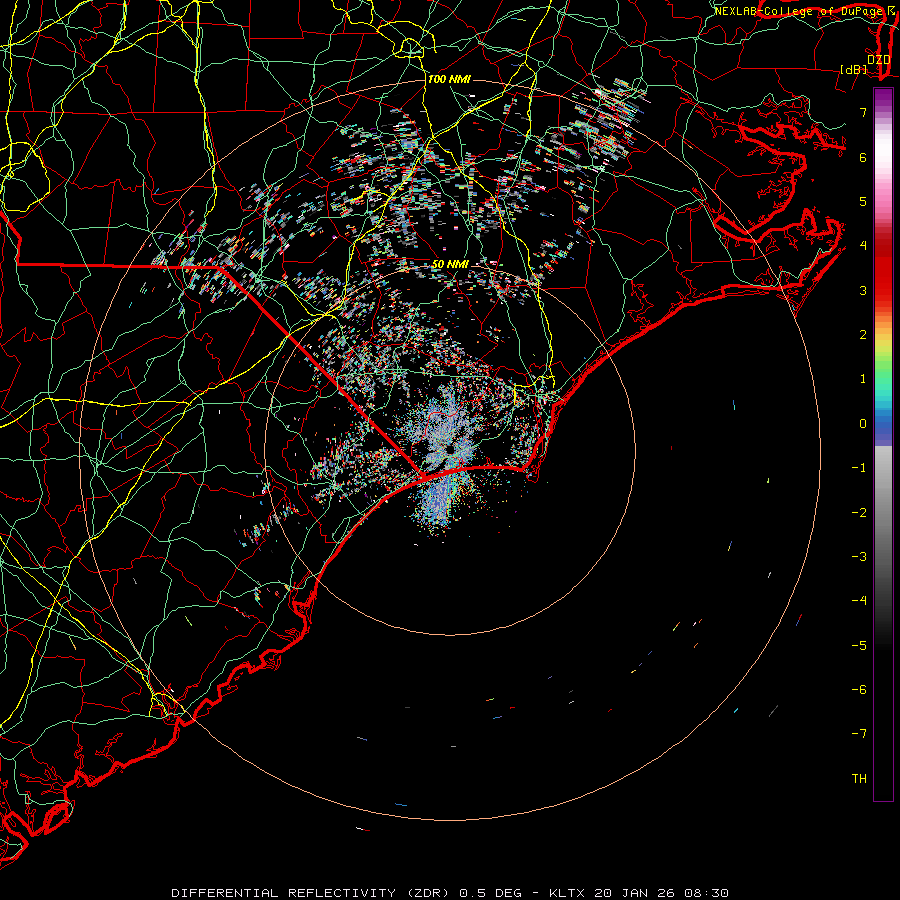The height and width of the screenshot is (900, 900).
Task: Click the 0 dB label on the scale
Action: tap(863, 424)
